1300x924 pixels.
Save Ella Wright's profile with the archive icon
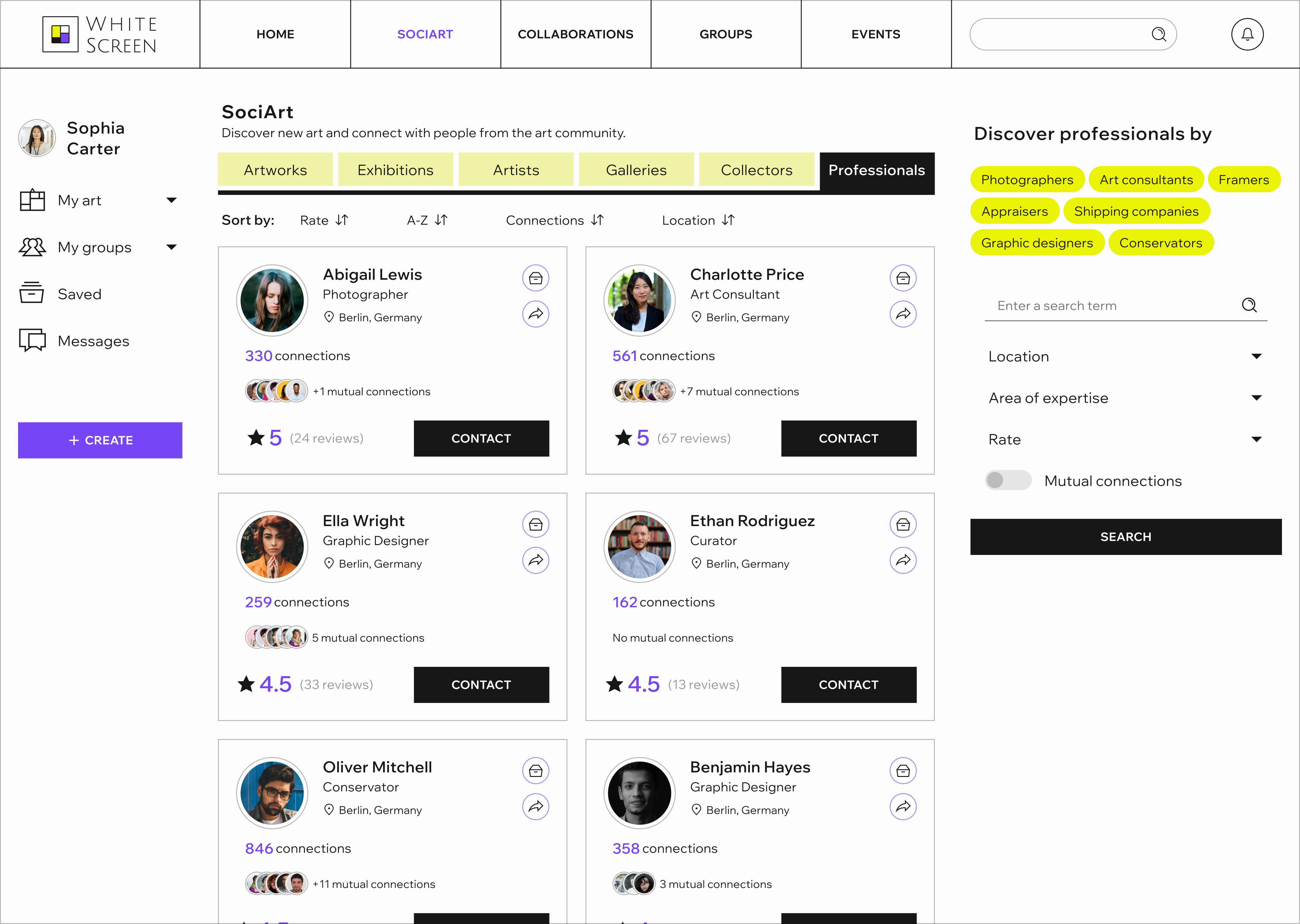click(x=535, y=525)
